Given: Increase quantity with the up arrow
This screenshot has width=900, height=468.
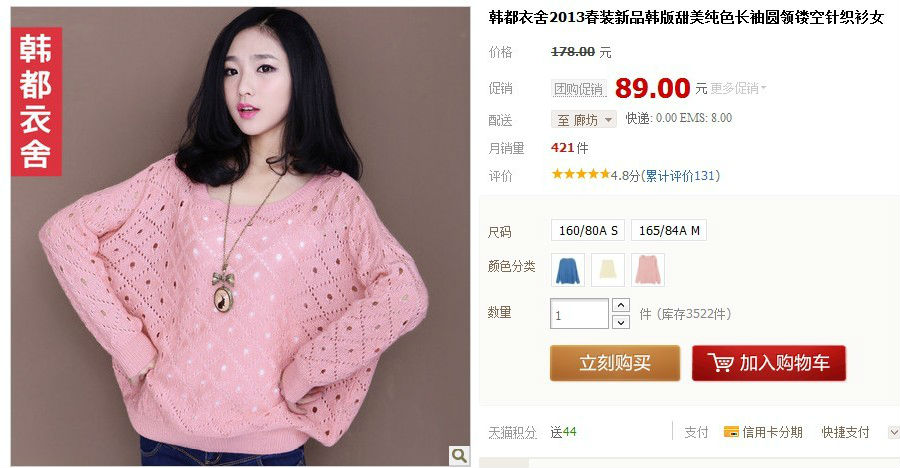Looking at the screenshot, I should click(620, 305).
